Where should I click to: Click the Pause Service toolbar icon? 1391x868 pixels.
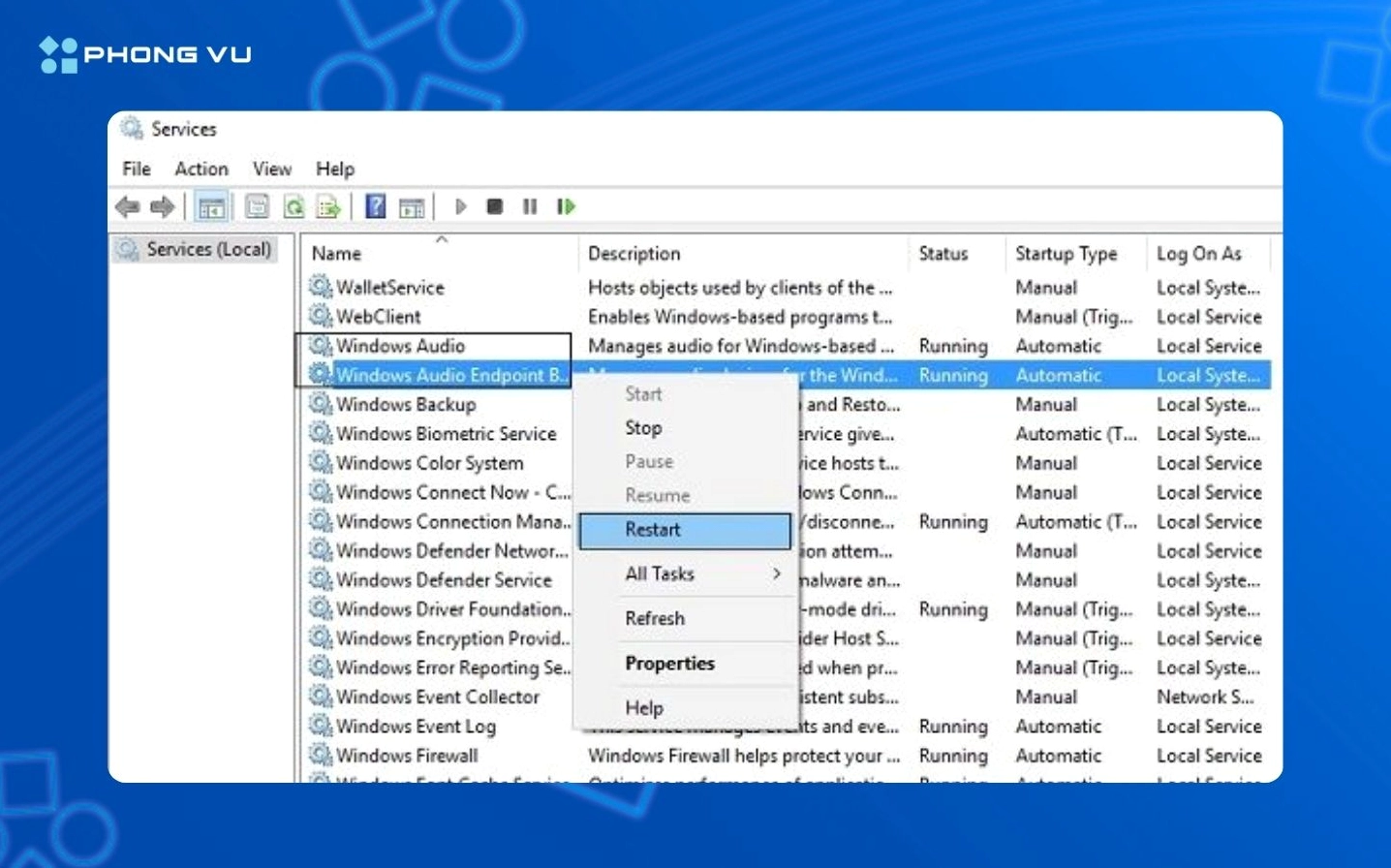pyautogui.click(x=530, y=206)
